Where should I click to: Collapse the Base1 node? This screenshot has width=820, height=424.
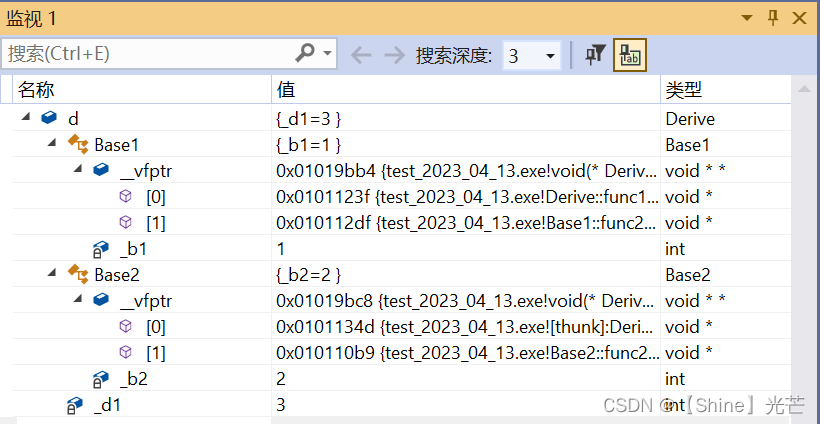click(51, 143)
